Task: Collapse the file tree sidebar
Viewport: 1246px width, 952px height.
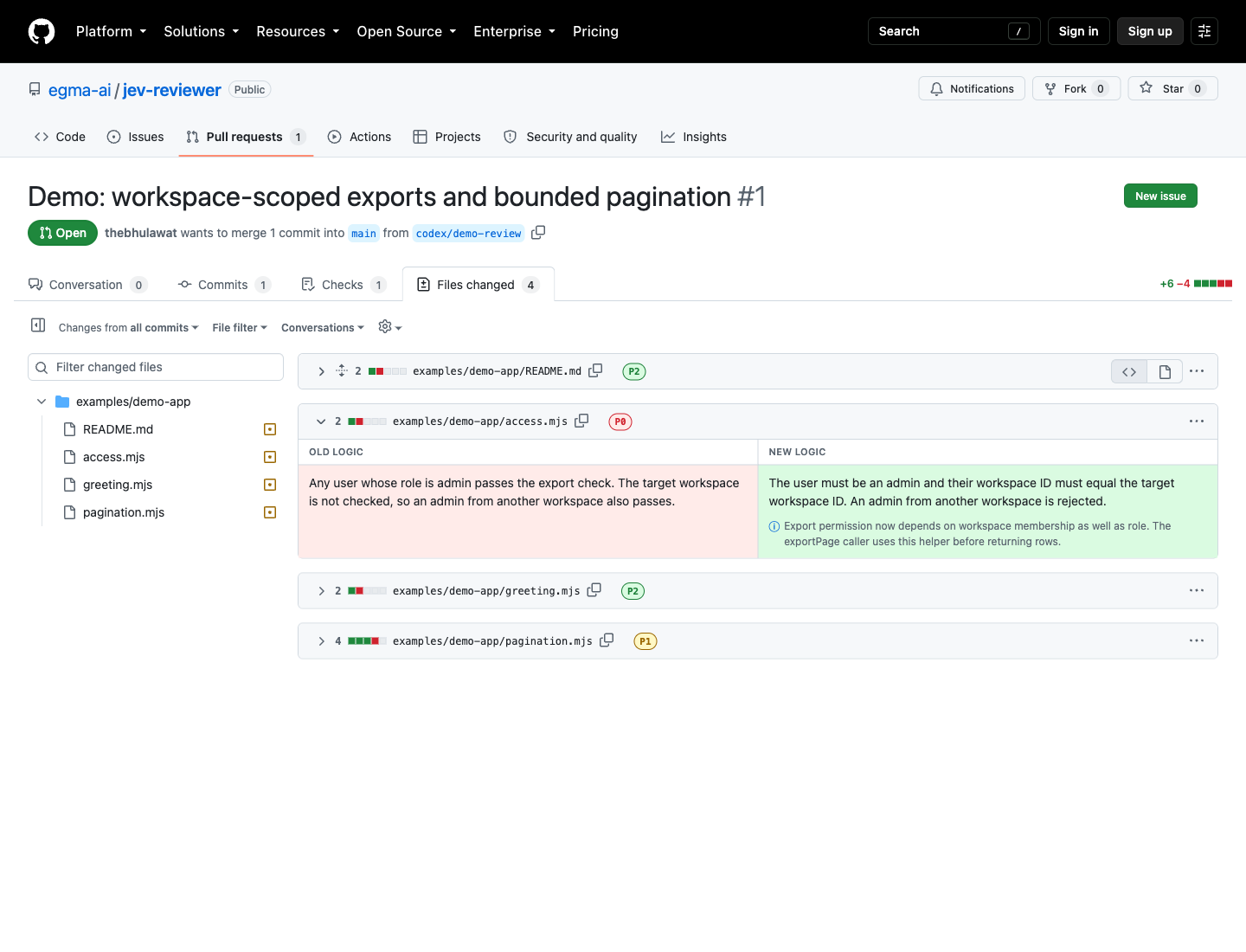Action: [38, 325]
